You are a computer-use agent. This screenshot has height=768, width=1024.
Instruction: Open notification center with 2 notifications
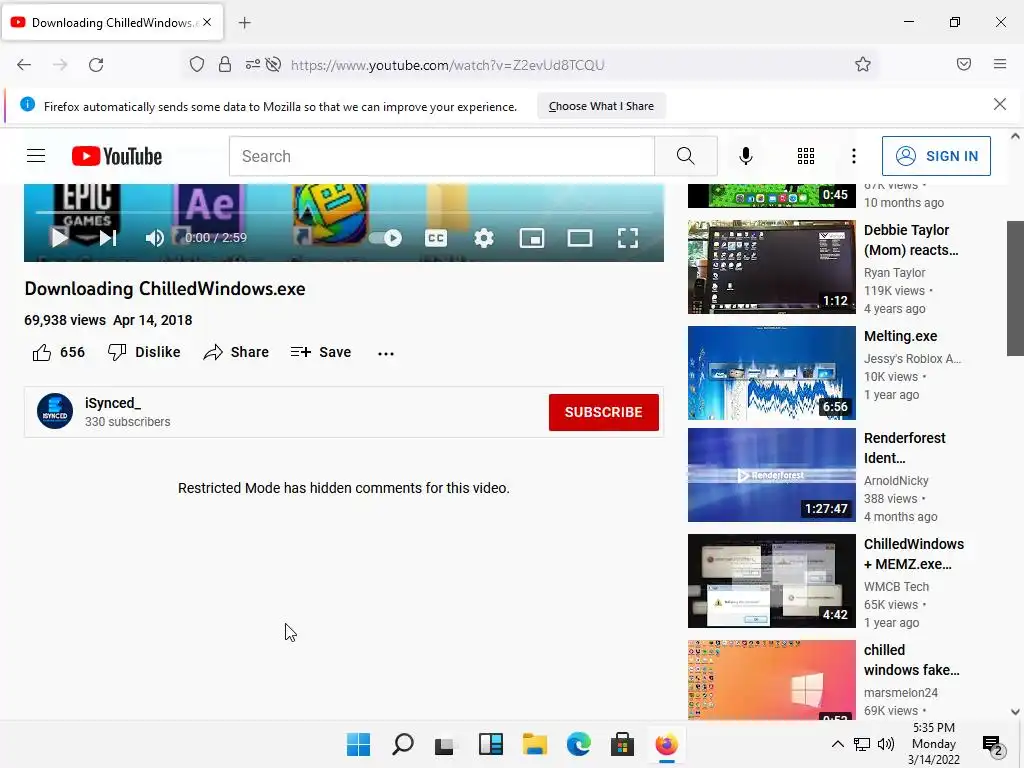click(x=992, y=744)
